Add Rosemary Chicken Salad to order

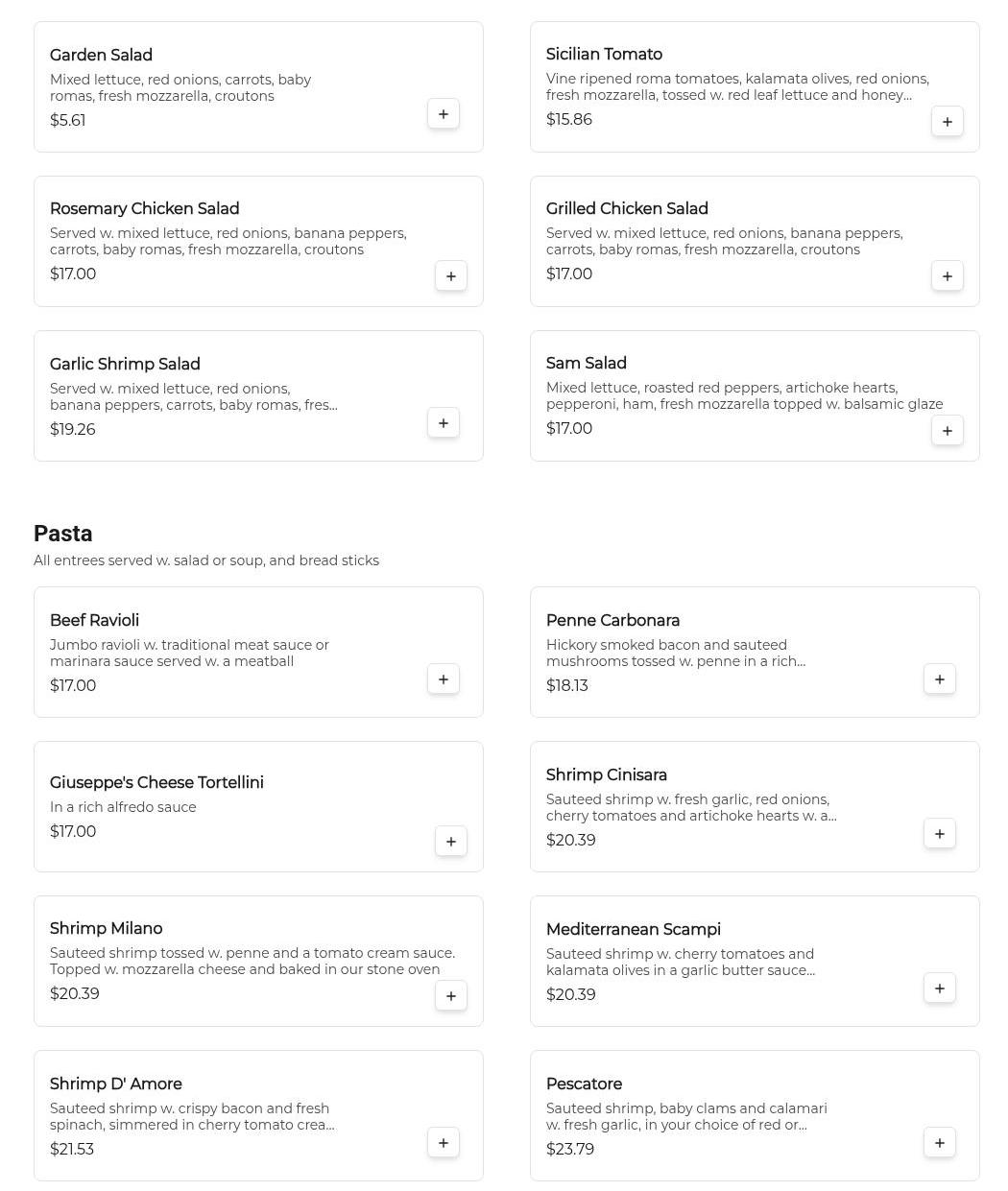pos(451,276)
